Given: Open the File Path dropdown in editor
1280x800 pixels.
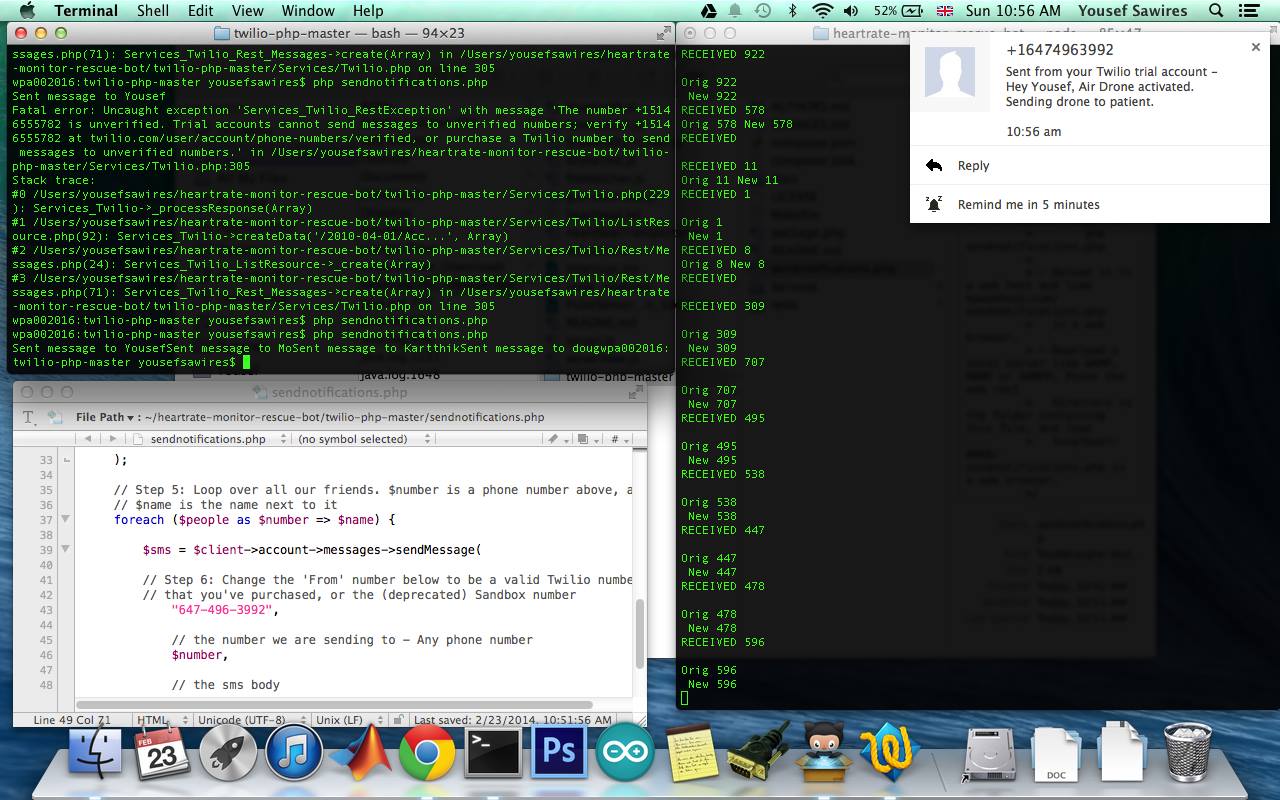Looking at the screenshot, I should [x=105, y=417].
